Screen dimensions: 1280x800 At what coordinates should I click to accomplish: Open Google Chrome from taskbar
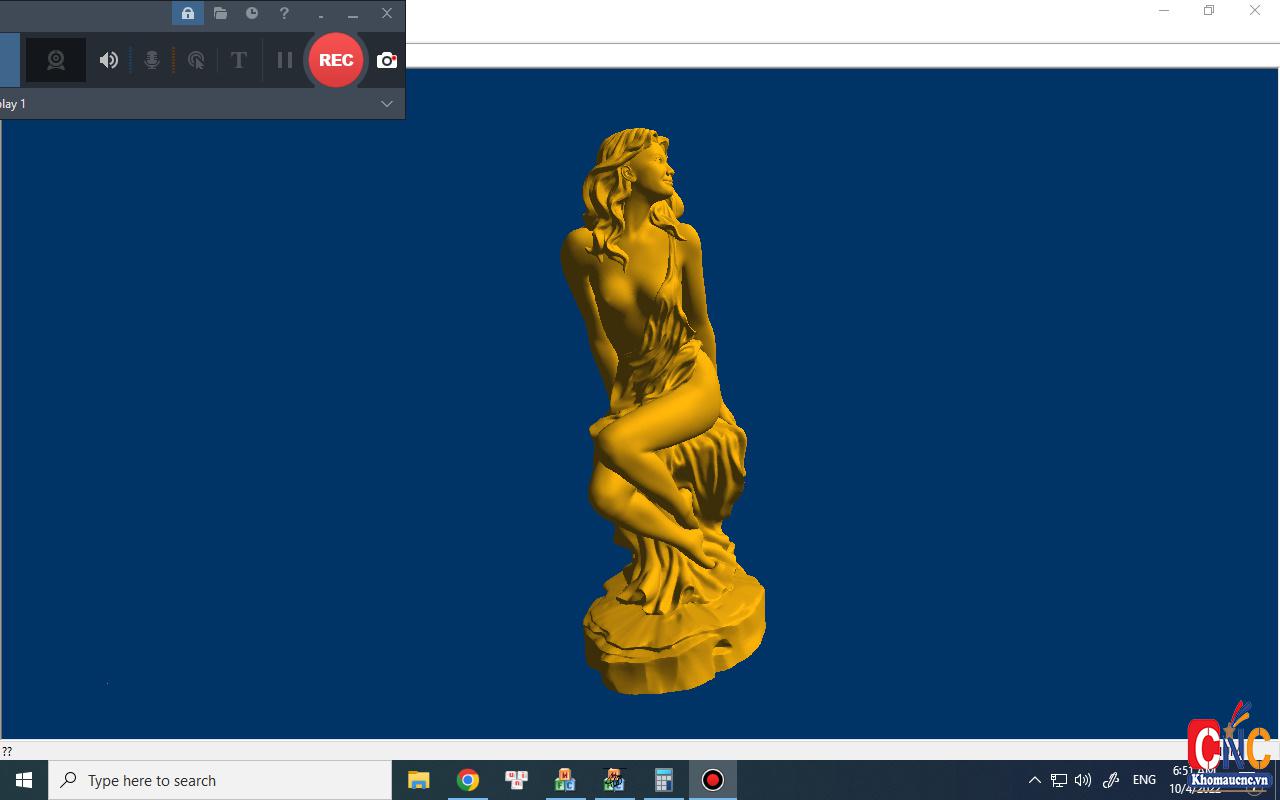[468, 780]
